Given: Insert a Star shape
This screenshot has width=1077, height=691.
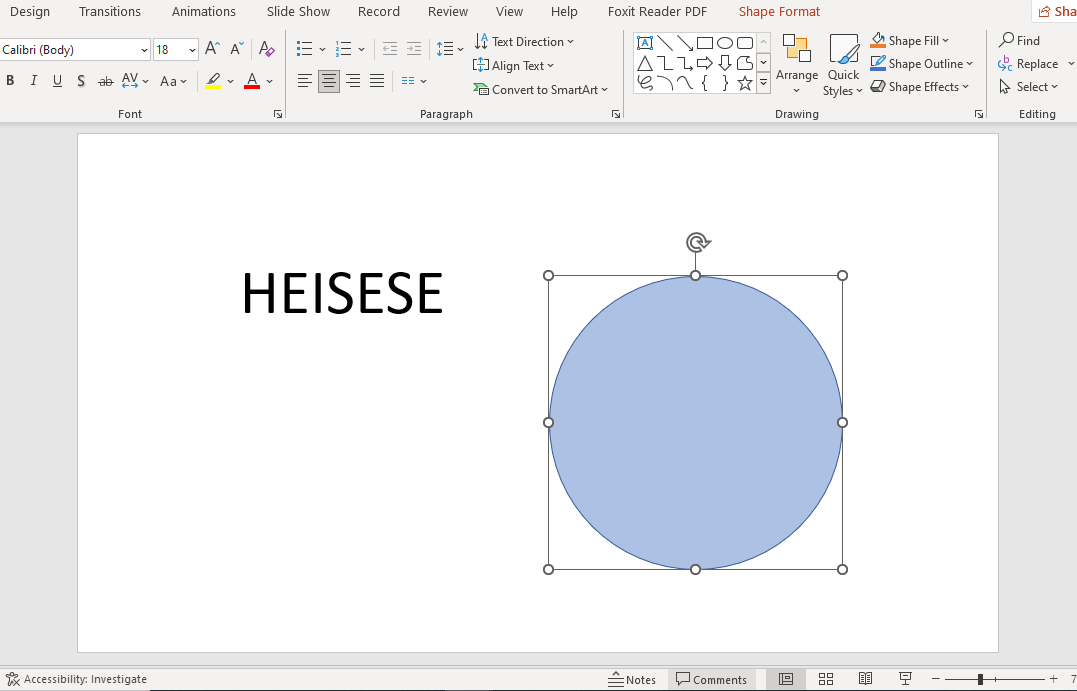Looking at the screenshot, I should (745, 83).
